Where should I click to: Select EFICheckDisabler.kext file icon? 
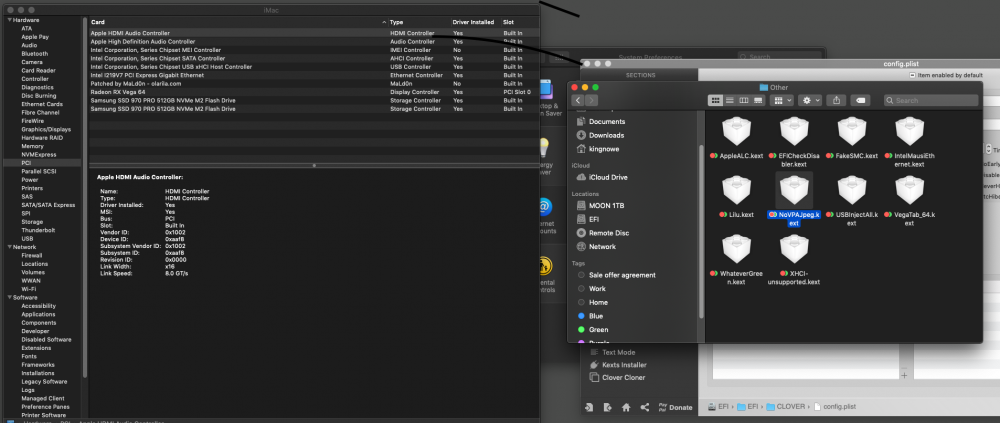point(794,131)
